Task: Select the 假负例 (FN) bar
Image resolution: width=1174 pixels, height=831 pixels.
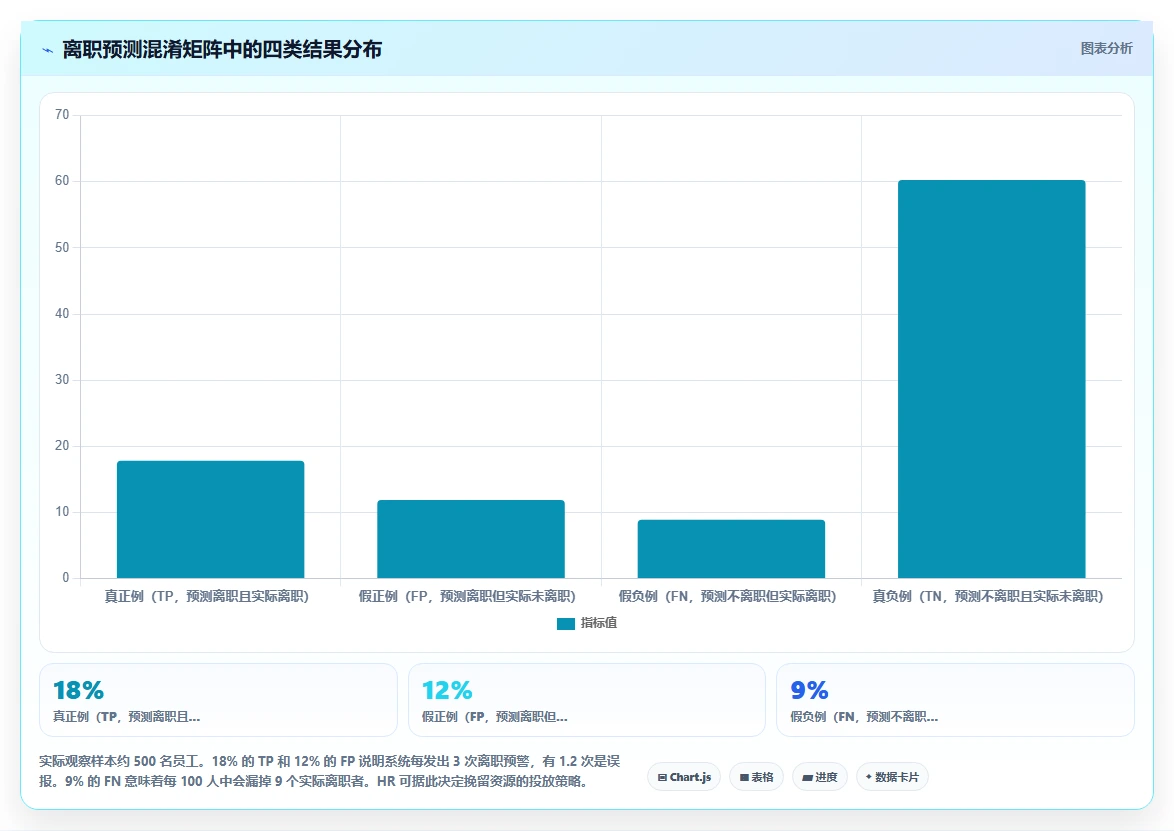Action: click(x=732, y=549)
